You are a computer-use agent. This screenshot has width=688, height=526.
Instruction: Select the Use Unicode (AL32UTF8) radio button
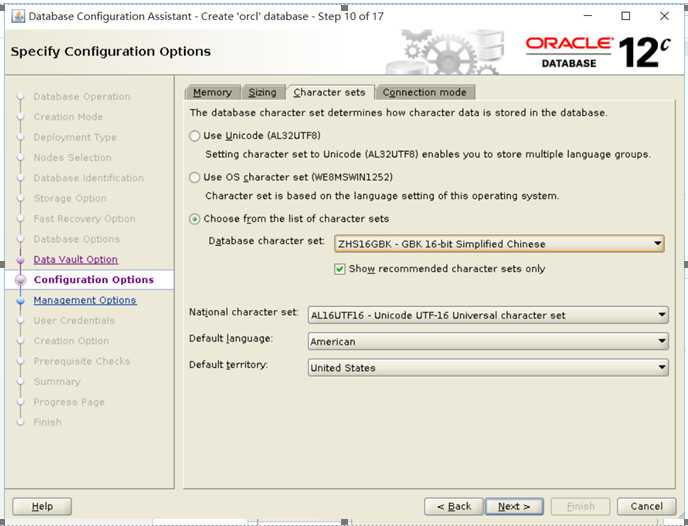(194, 136)
